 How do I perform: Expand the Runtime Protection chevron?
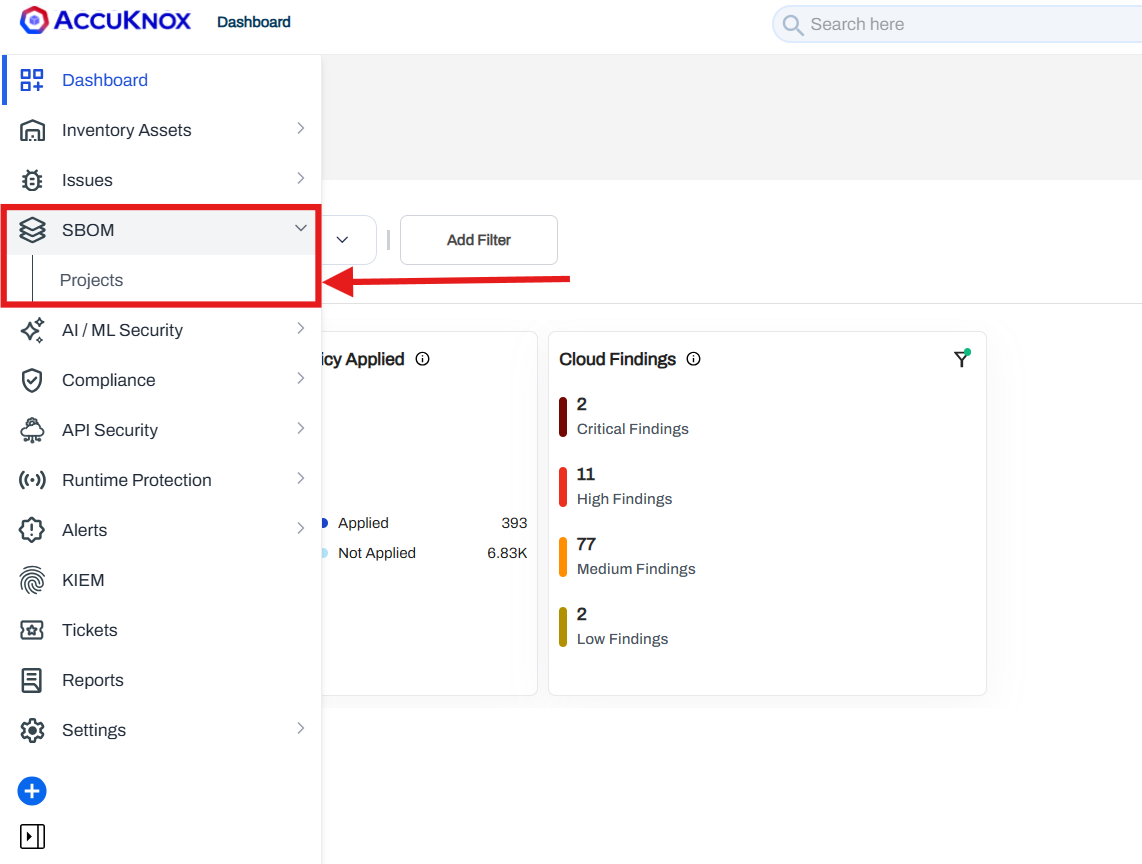click(x=301, y=479)
